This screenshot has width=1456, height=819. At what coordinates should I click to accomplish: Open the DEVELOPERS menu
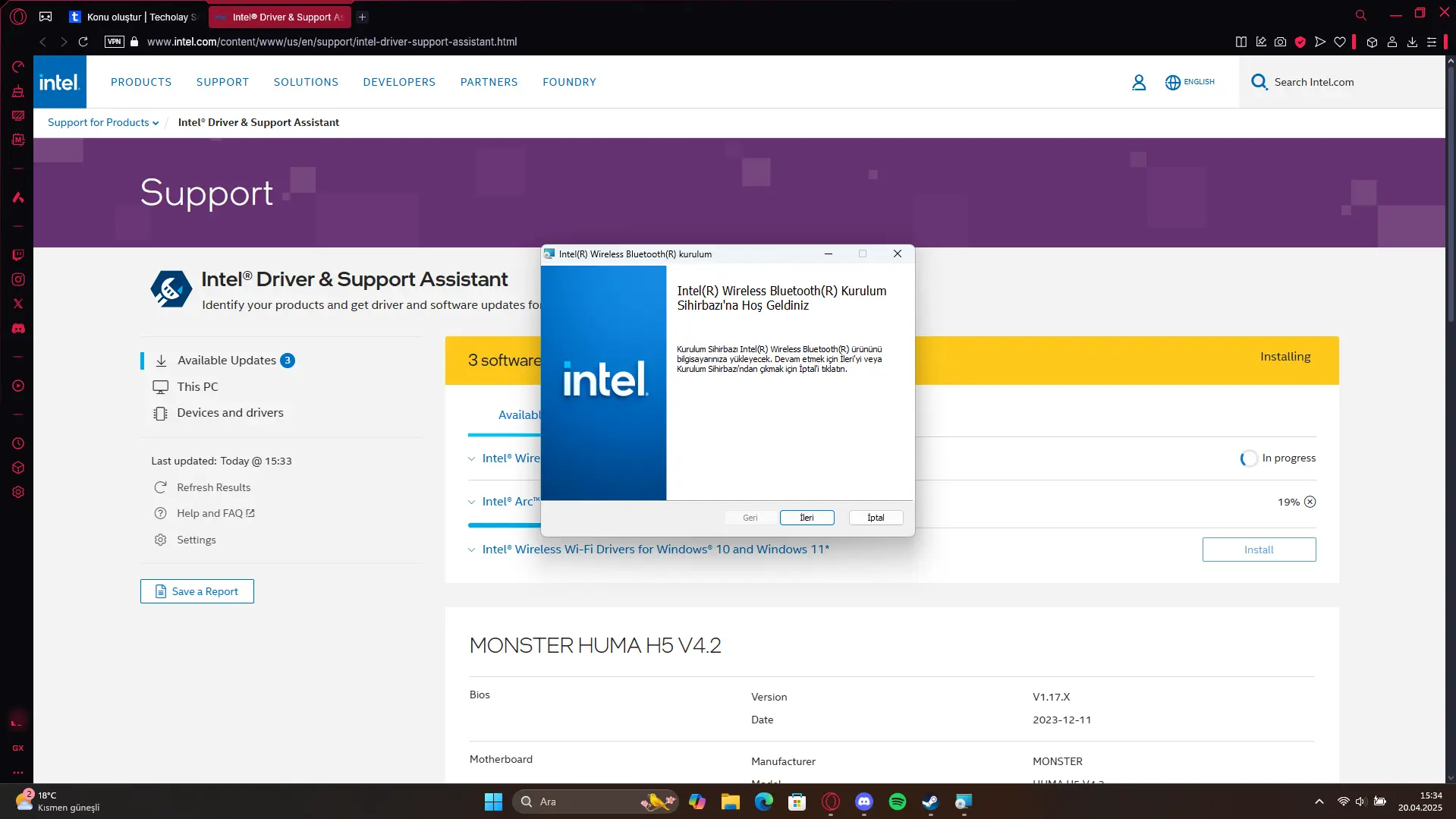pos(399,82)
